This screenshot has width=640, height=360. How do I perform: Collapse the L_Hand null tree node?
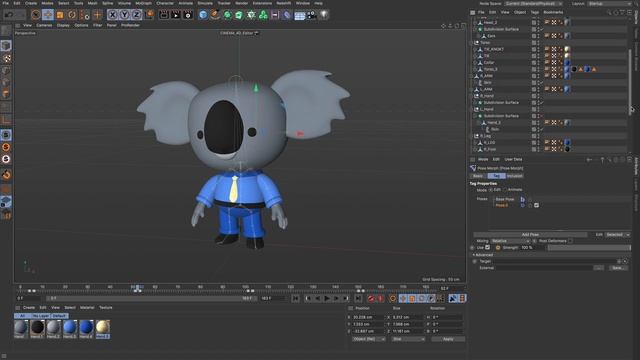click(471, 109)
